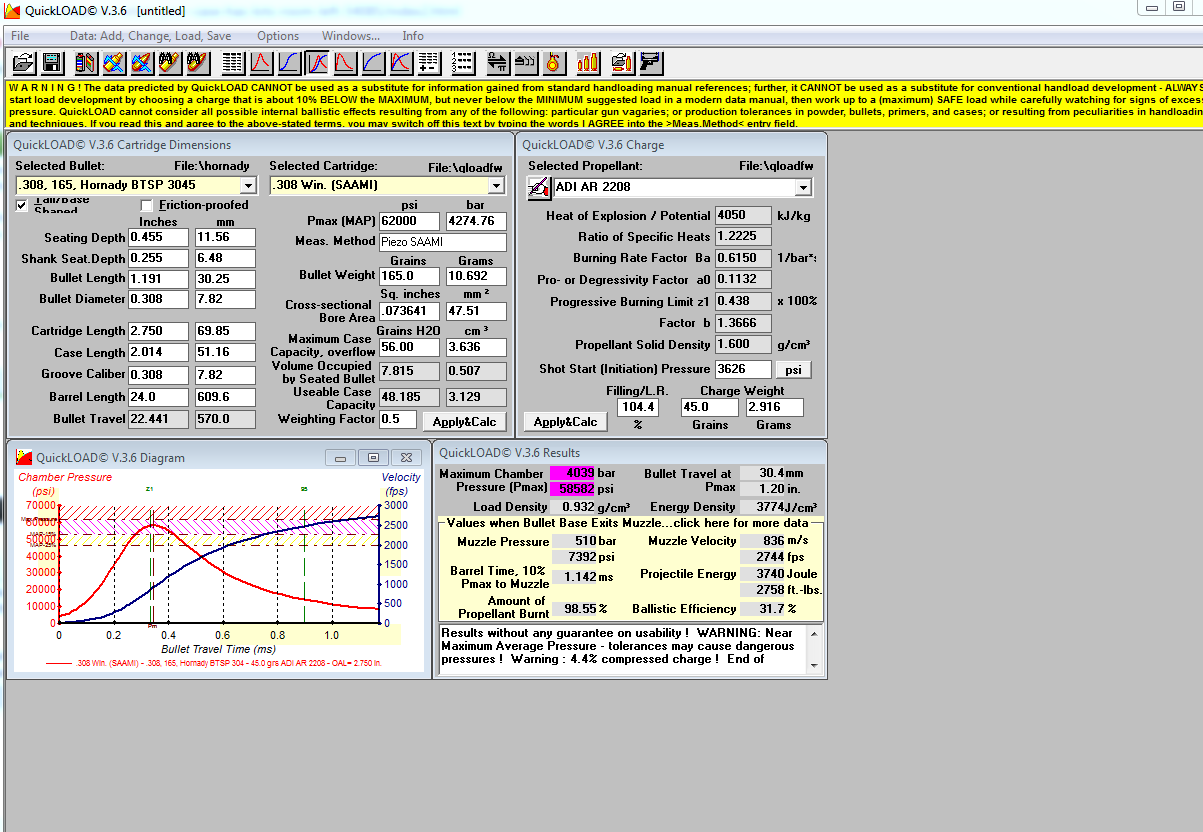Click the Bullet Weight grains field
Image resolution: width=1203 pixels, height=832 pixels.
pyautogui.click(x=410, y=275)
